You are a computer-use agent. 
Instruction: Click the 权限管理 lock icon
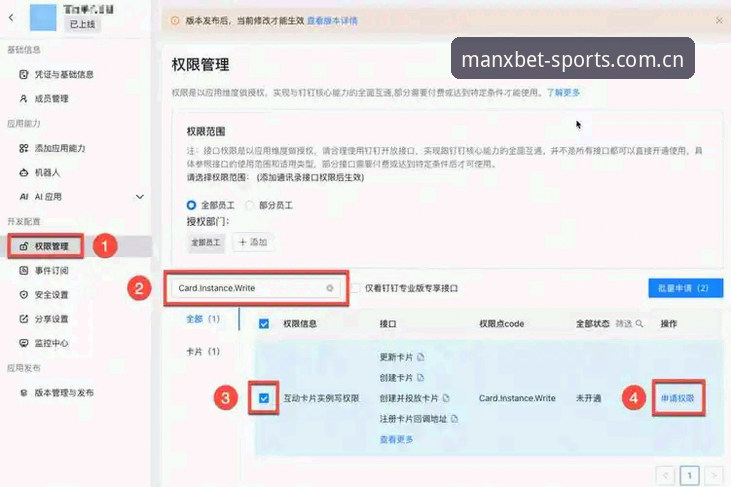click(24, 246)
